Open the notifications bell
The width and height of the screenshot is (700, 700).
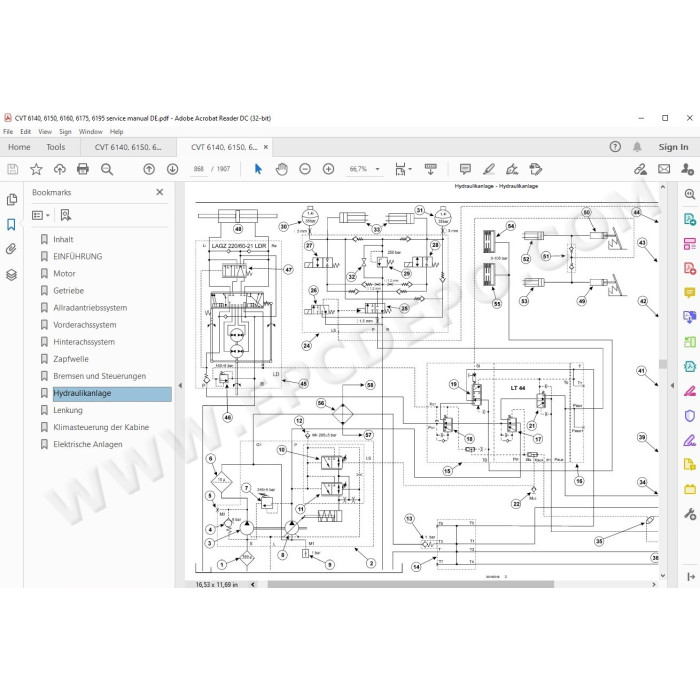pos(637,147)
